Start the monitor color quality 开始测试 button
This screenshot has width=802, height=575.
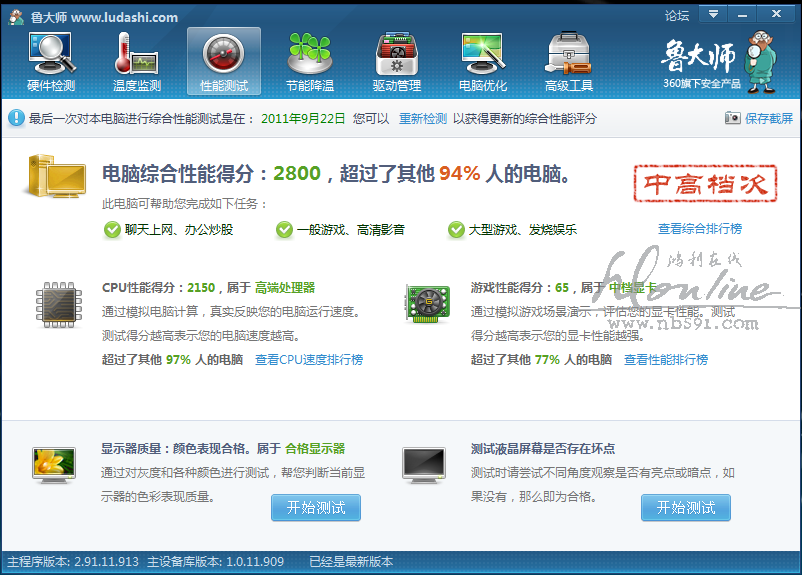click(316, 507)
